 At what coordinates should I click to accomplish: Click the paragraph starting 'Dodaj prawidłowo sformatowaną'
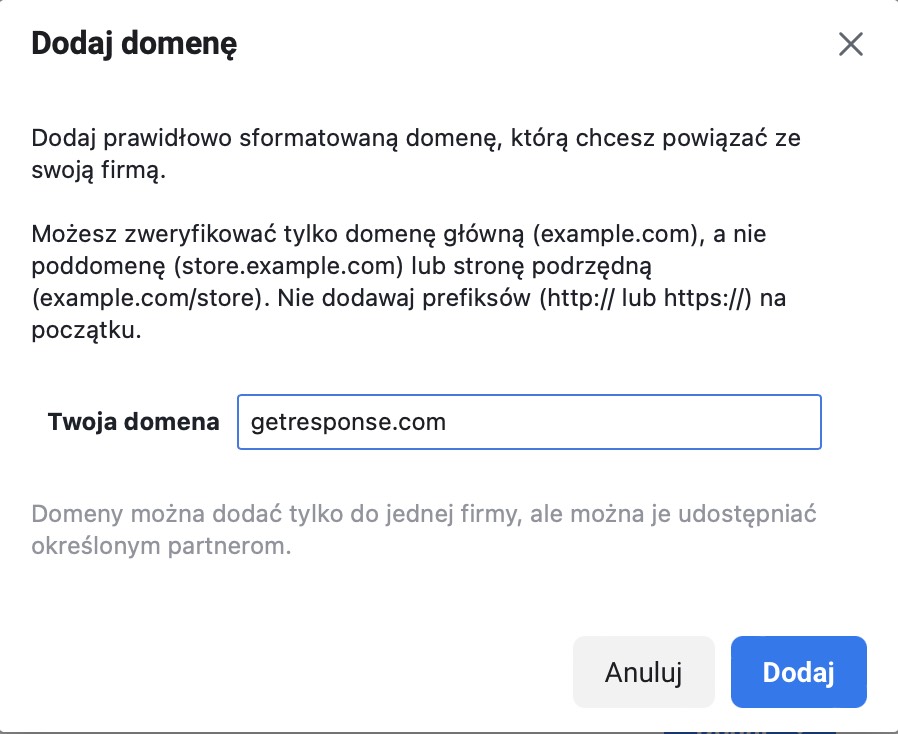pos(416,154)
